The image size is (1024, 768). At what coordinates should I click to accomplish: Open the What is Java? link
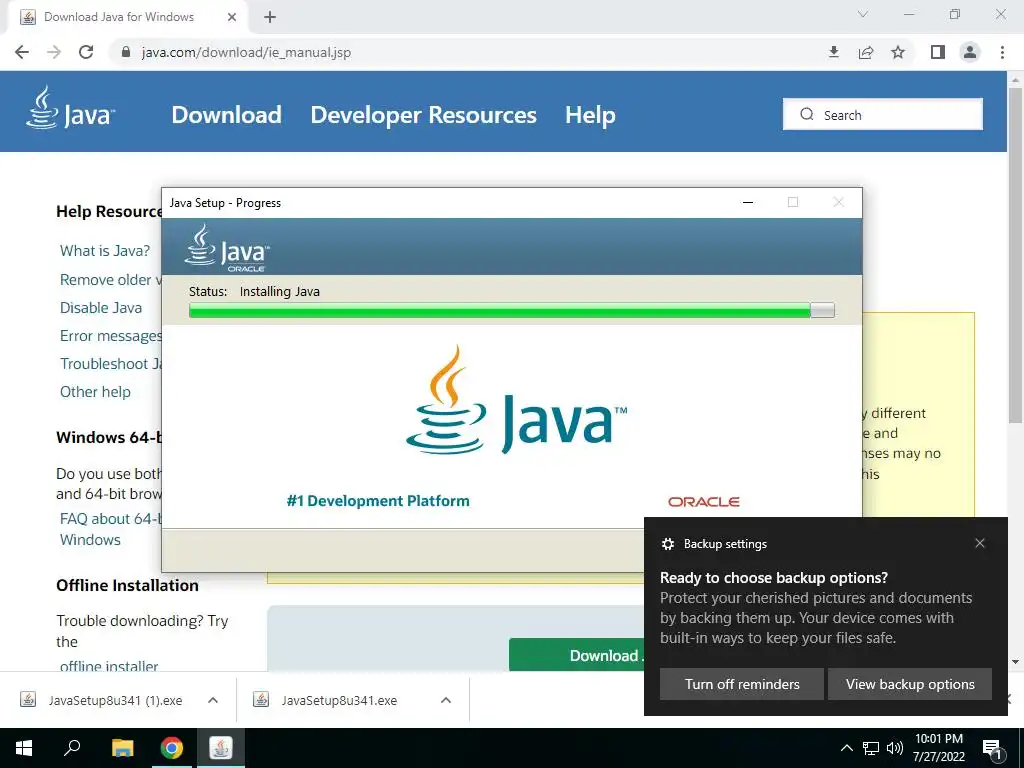(x=105, y=251)
